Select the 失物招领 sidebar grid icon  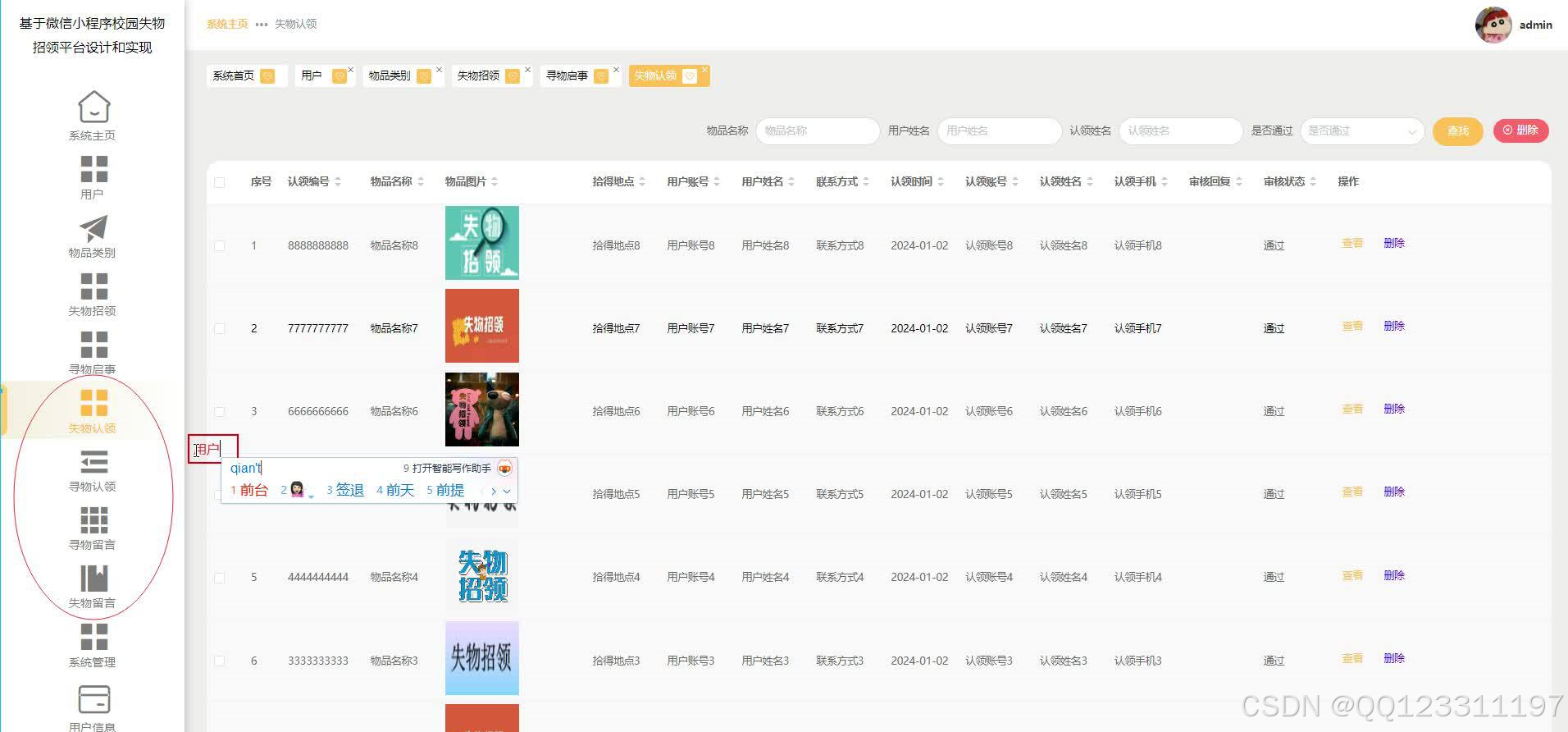(x=93, y=286)
